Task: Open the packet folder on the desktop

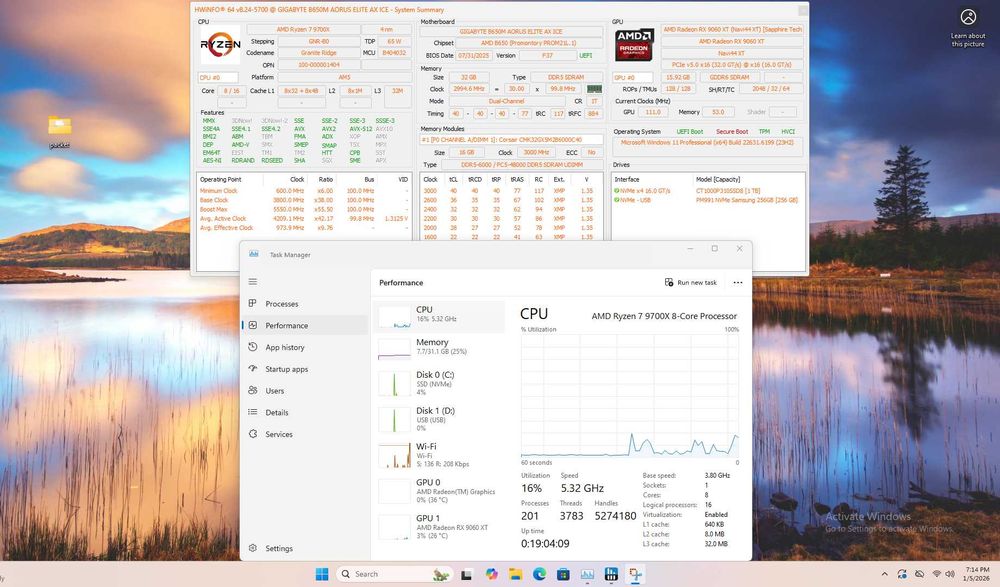Action: pyautogui.click(x=59, y=130)
